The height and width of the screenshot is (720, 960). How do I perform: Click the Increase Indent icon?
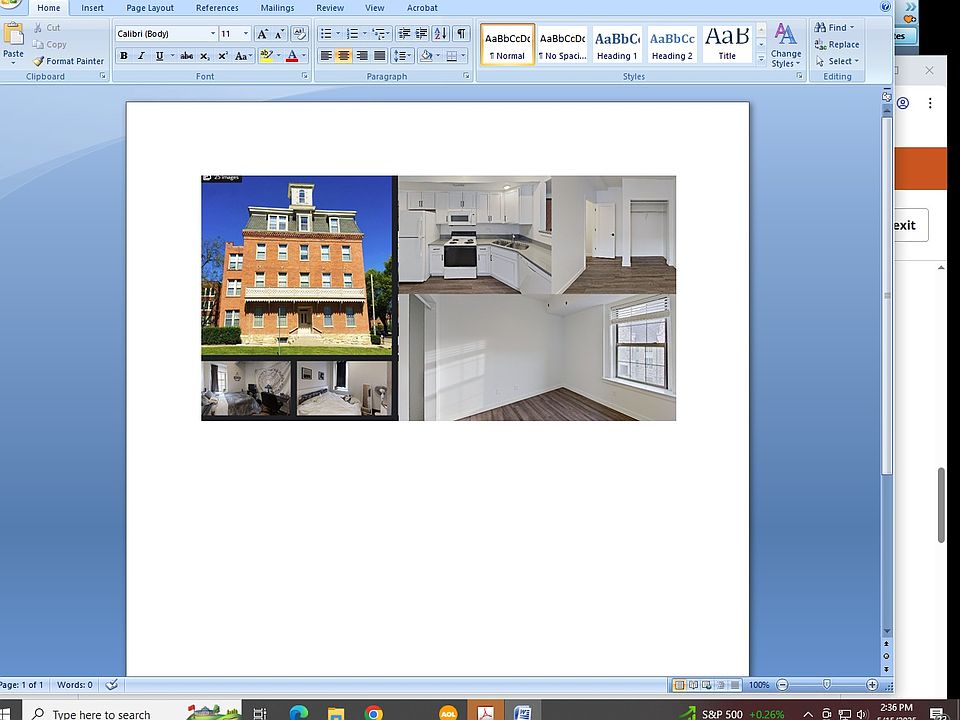pos(421,34)
